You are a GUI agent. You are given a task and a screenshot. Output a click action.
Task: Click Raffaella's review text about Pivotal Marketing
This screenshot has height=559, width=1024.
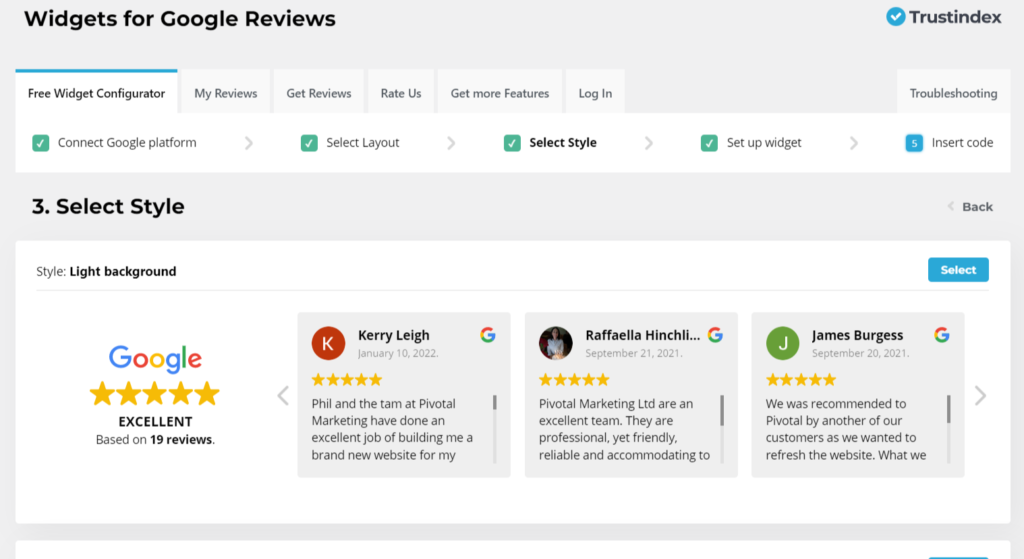click(x=624, y=429)
